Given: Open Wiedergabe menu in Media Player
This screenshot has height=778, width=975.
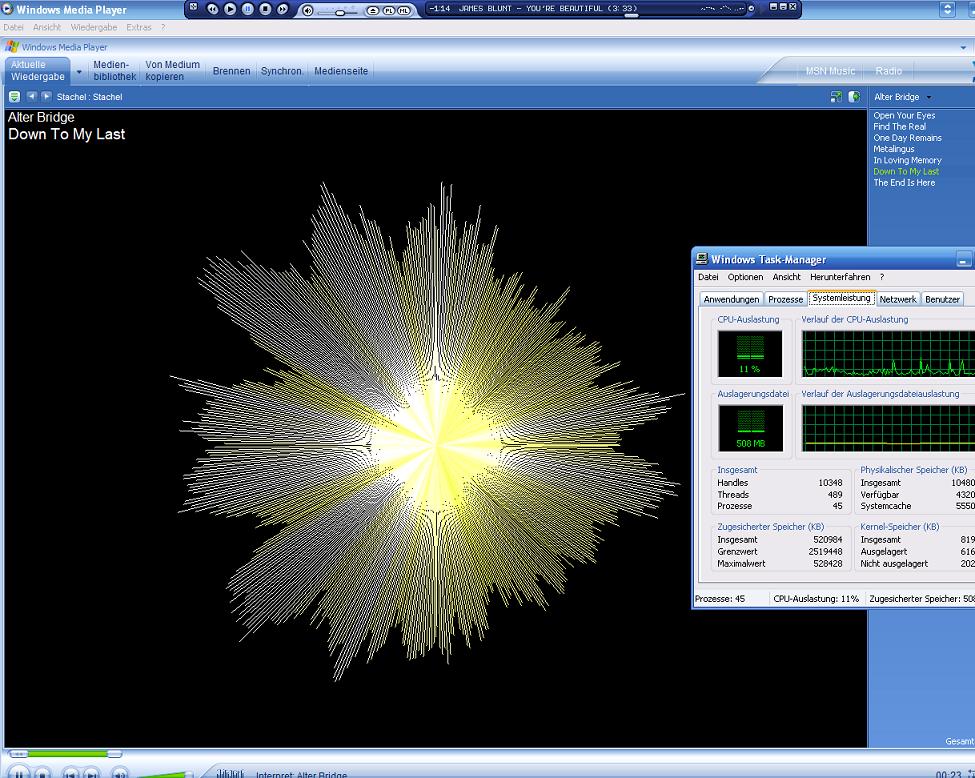Looking at the screenshot, I should (x=94, y=27).
